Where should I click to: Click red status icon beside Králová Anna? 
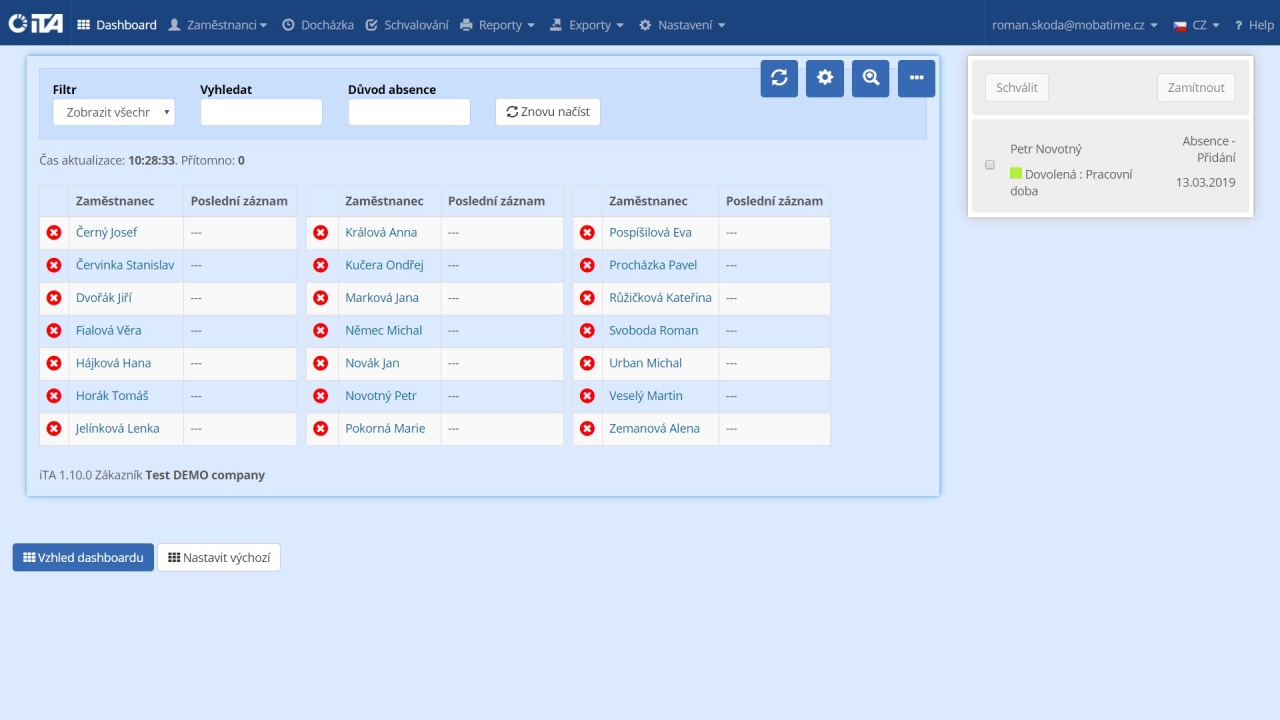pyautogui.click(x=321, y=233)
